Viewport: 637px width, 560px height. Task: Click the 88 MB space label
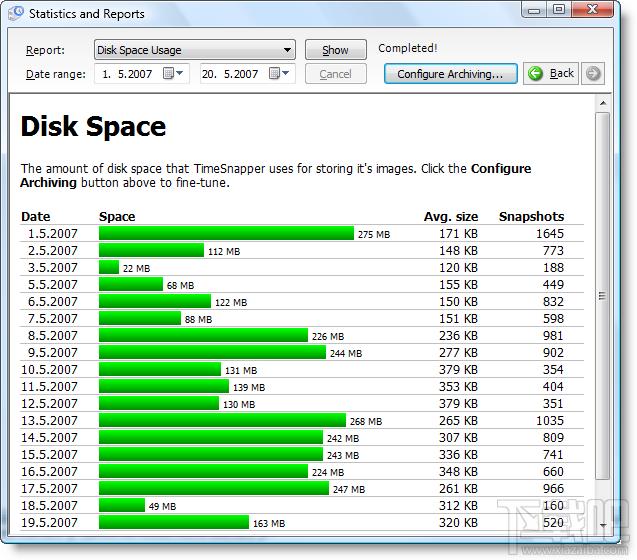pos(198,320)
